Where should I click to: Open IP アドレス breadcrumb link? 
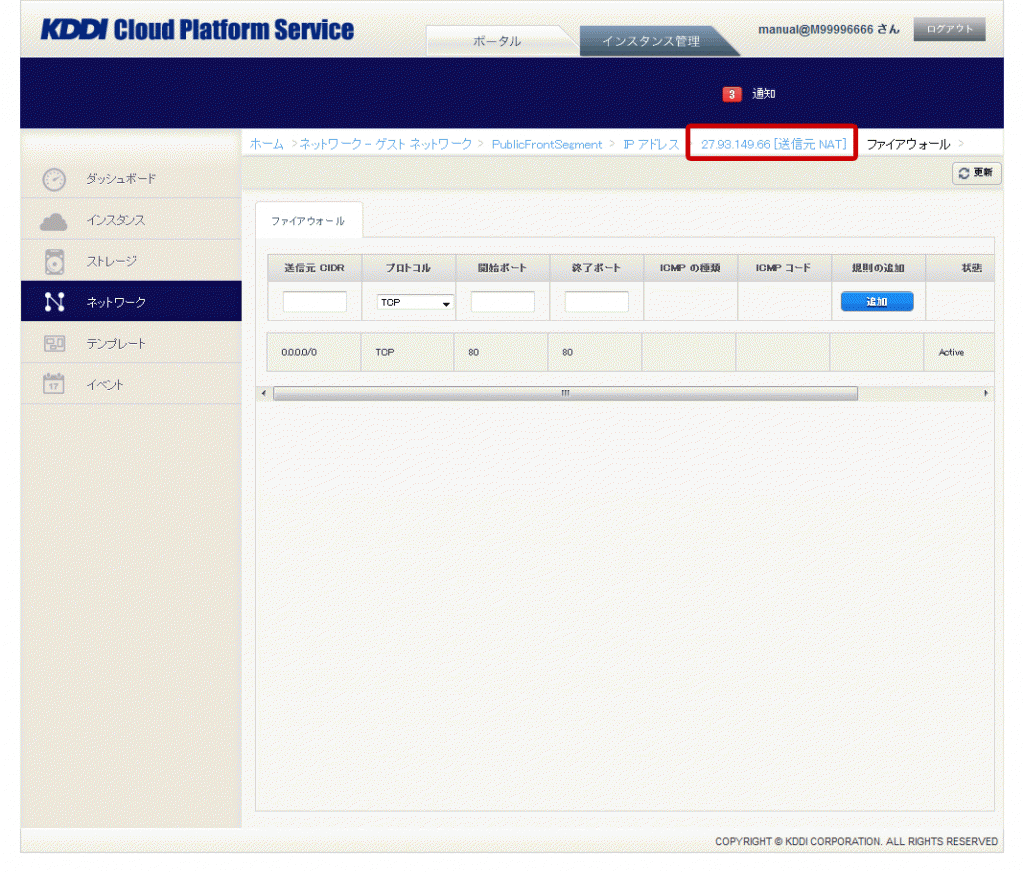(650, 144)
